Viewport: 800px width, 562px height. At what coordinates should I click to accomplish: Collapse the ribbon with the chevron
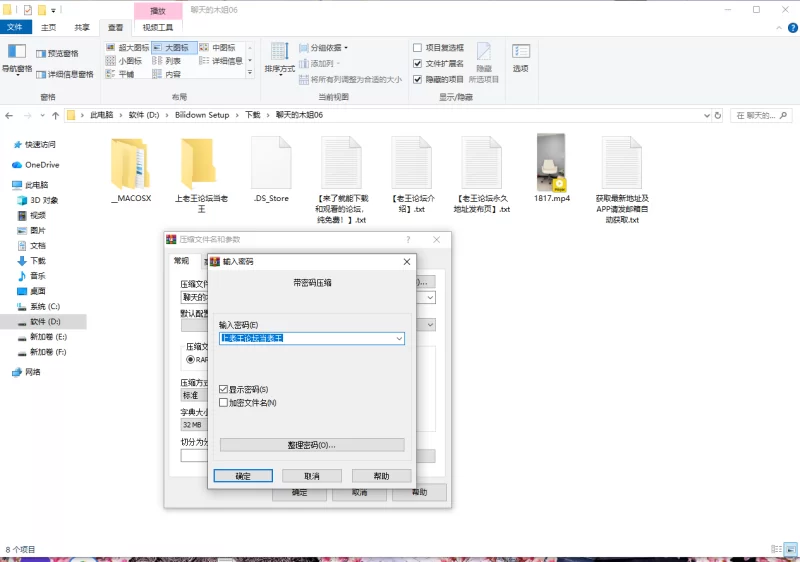point(779,28)
